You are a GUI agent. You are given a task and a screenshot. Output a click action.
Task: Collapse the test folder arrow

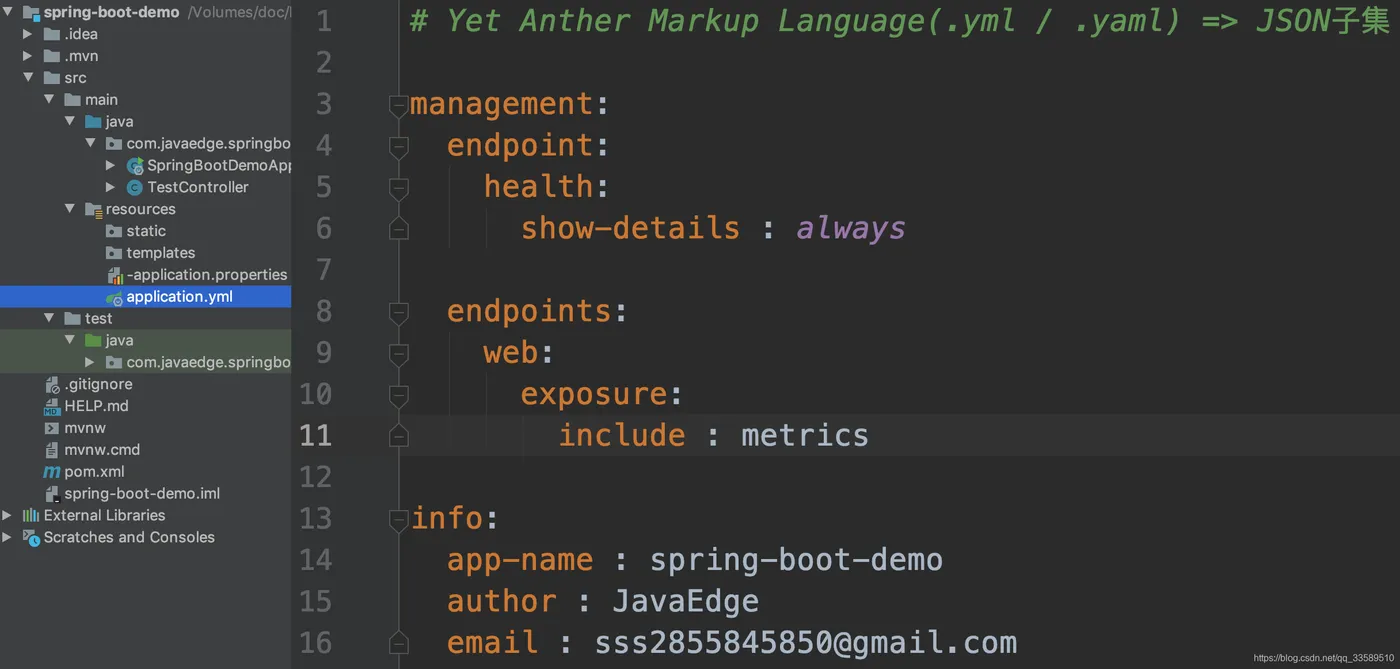[x=49, y=319]
